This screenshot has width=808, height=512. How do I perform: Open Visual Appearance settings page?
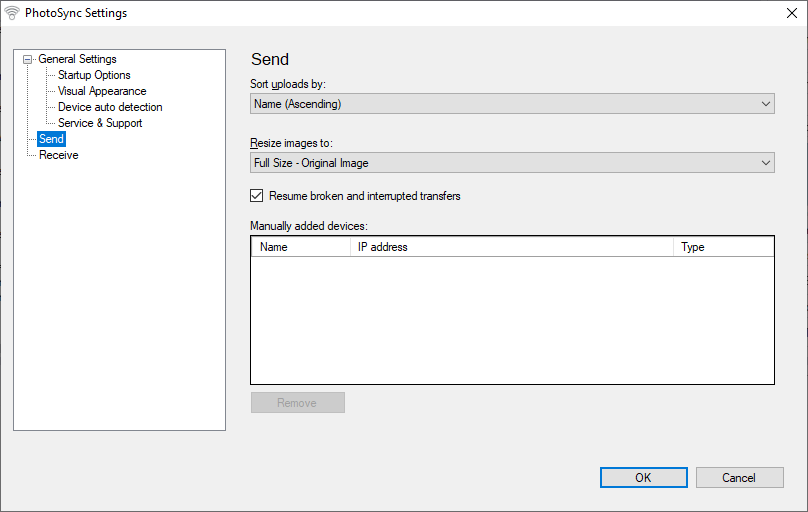(x=102, y=91)
